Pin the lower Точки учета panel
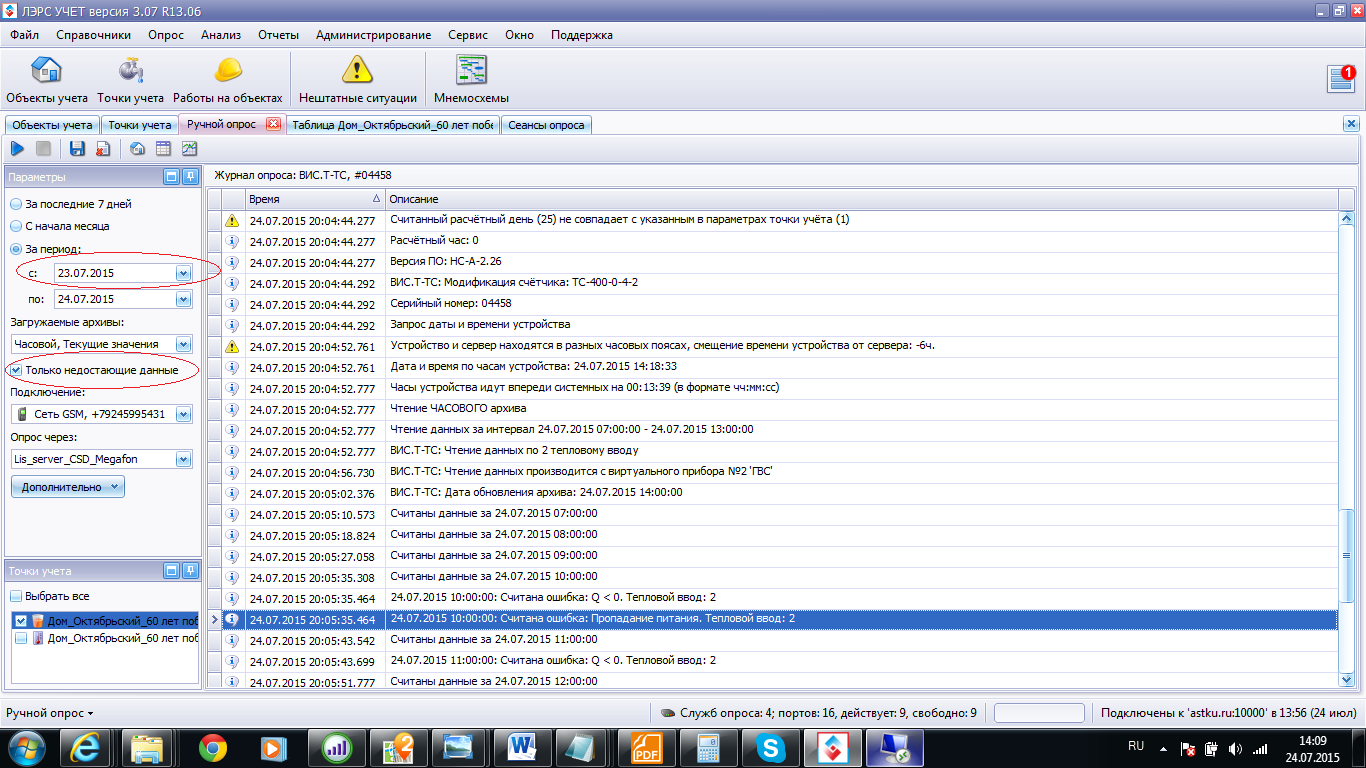 coord(190,571)
